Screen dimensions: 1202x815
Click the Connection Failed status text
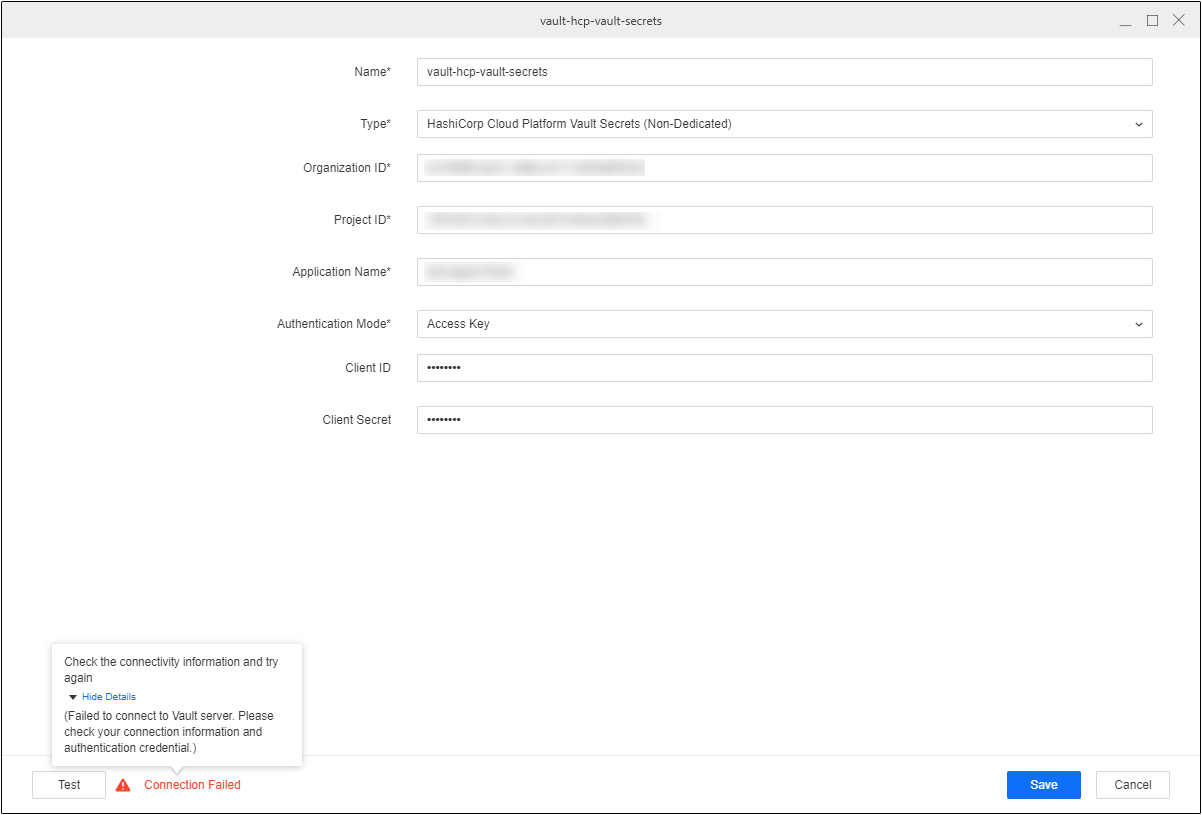[x=192, y=785]
